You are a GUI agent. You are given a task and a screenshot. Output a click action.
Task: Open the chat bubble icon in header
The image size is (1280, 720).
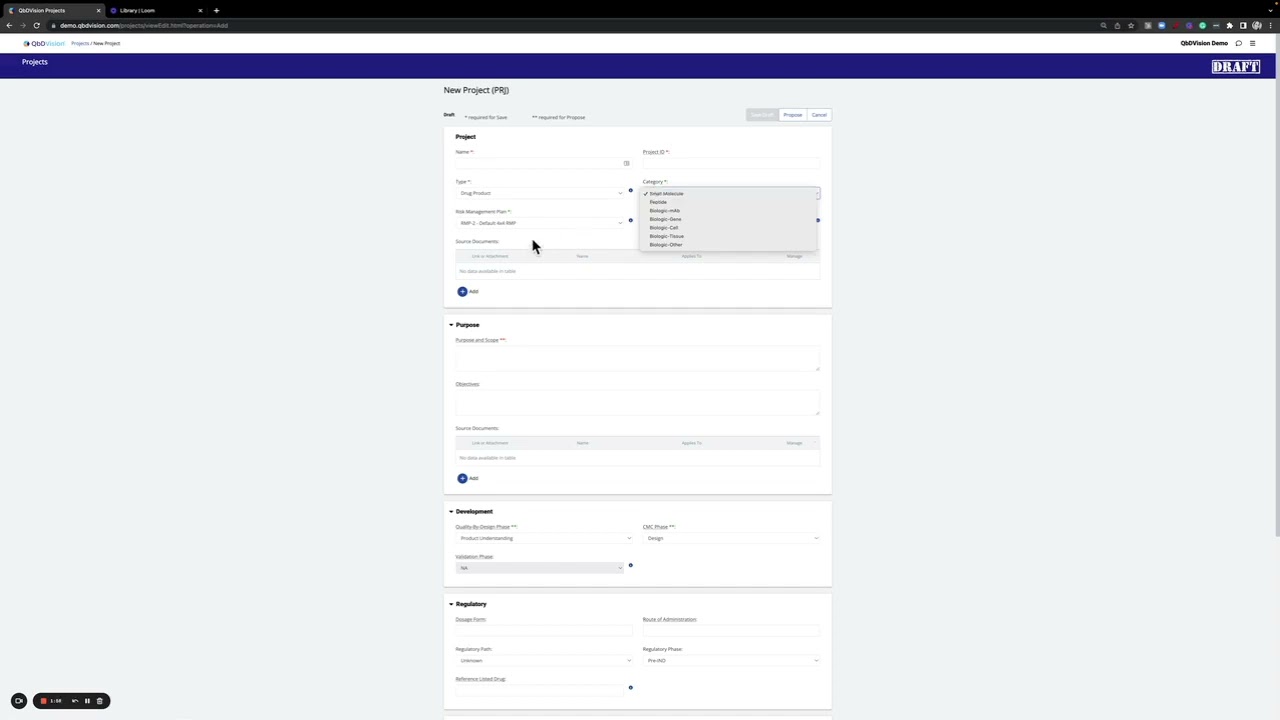tap(1238, 43)
